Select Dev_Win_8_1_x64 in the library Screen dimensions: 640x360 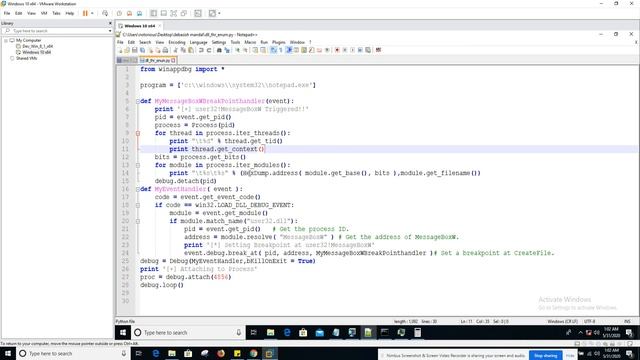(x=38, y=46)
